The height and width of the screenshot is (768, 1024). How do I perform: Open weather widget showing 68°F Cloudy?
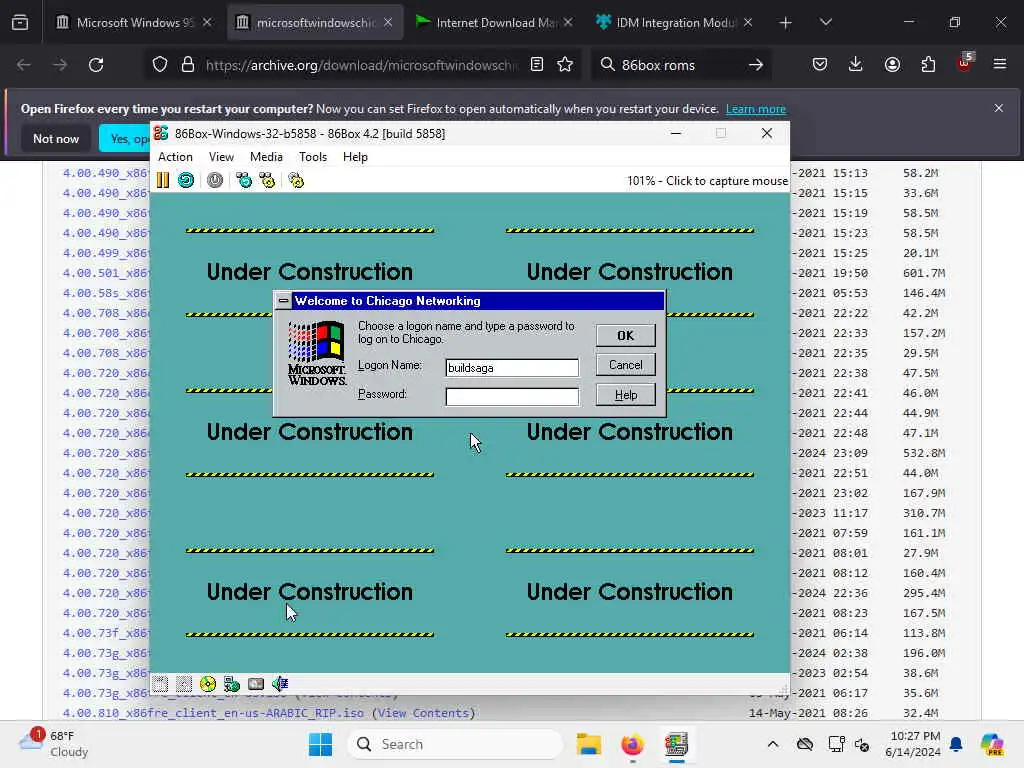pos(54,744)
